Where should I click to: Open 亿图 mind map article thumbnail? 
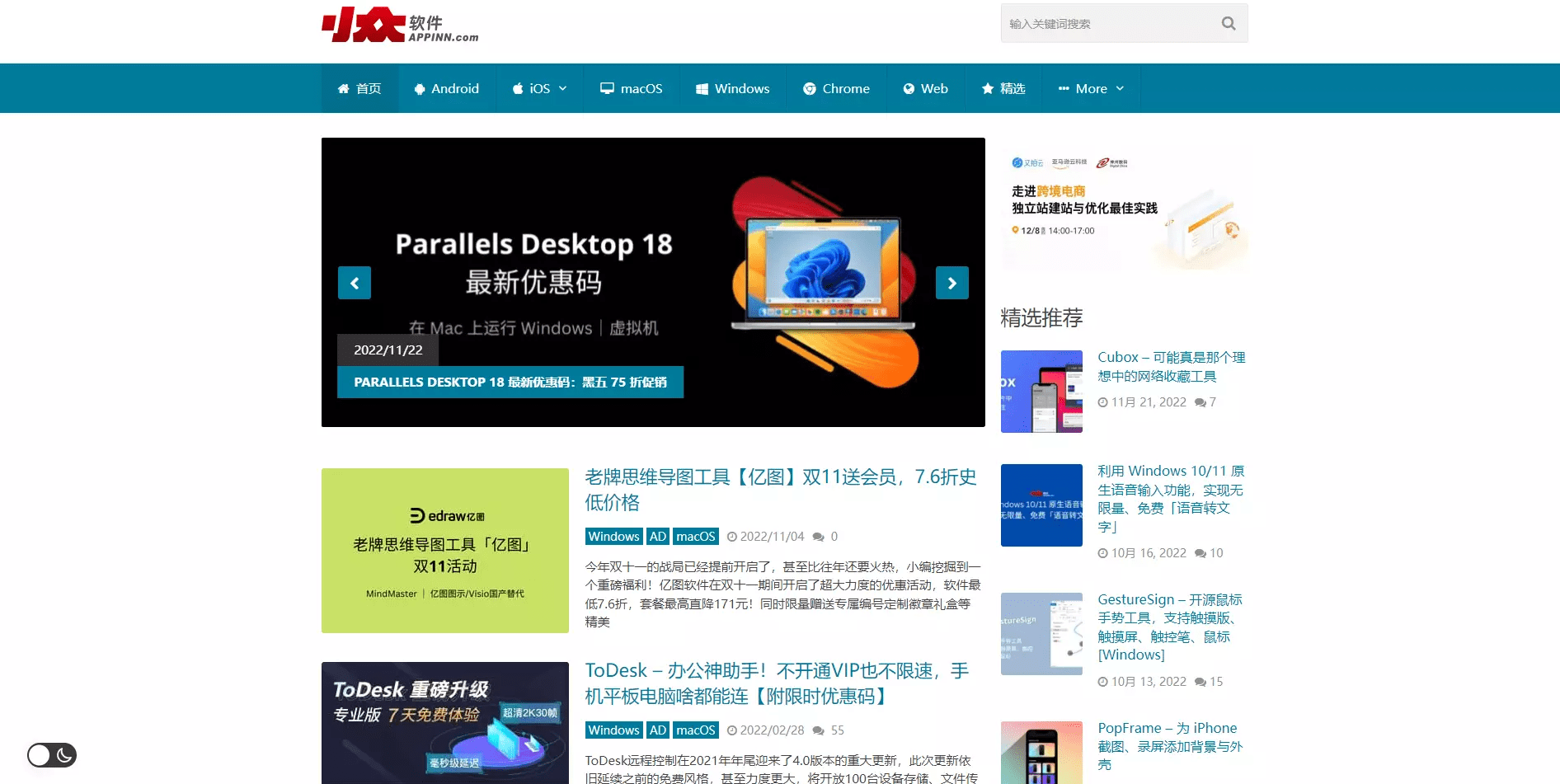tap(445, 551)
